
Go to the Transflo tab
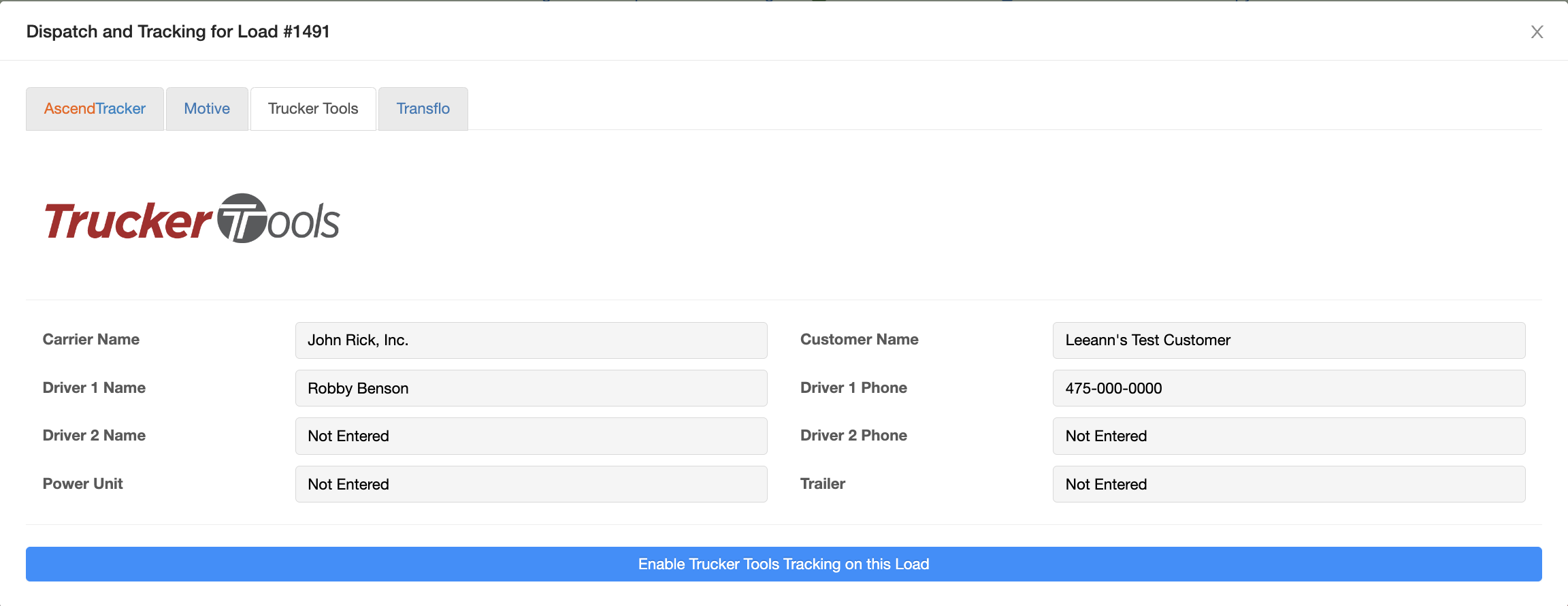click(423, 109)
